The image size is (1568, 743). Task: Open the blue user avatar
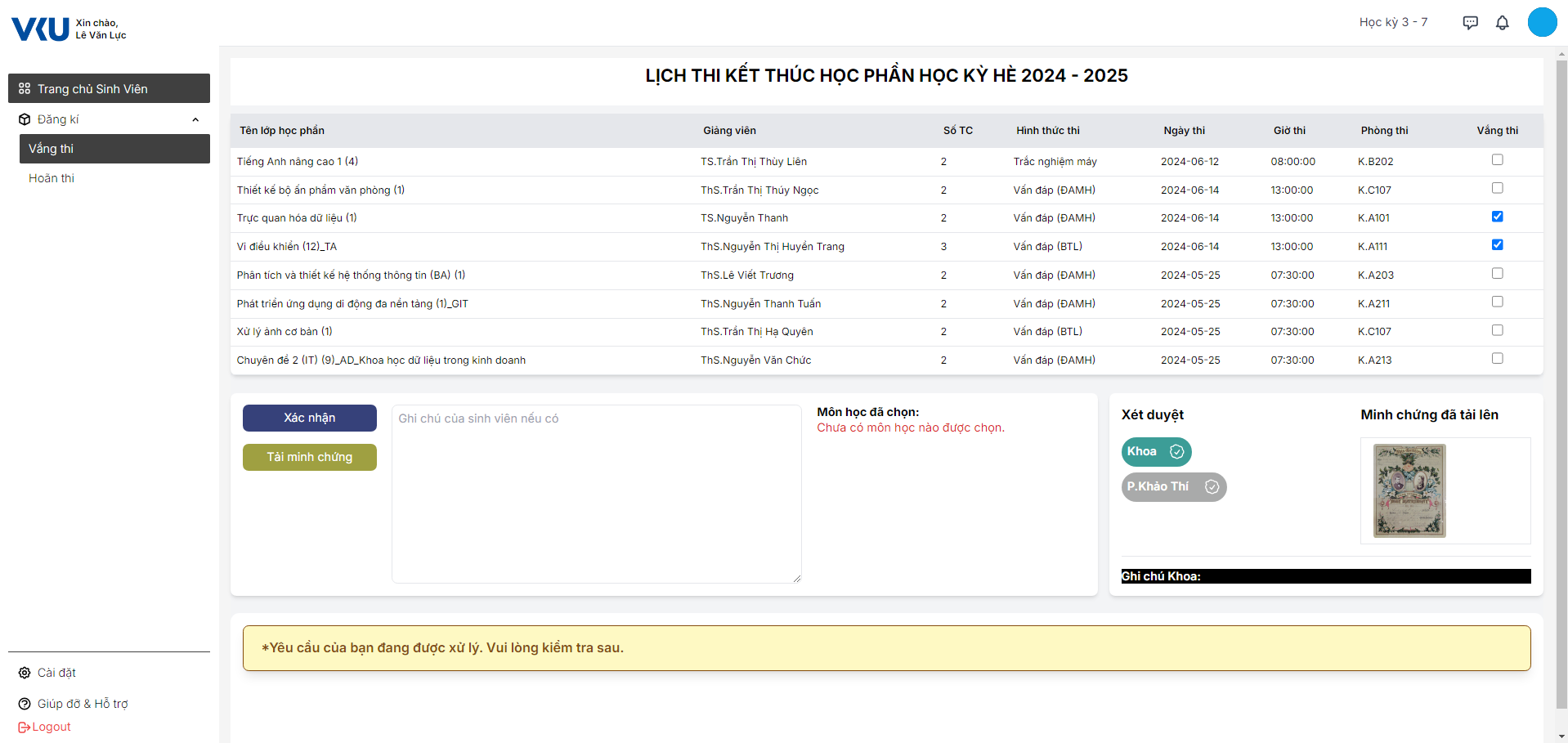(1542, 22)
